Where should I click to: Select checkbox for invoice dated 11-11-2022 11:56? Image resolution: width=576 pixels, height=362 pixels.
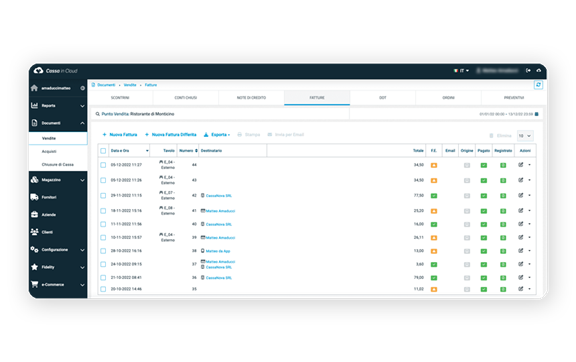[x=103, y=224]
